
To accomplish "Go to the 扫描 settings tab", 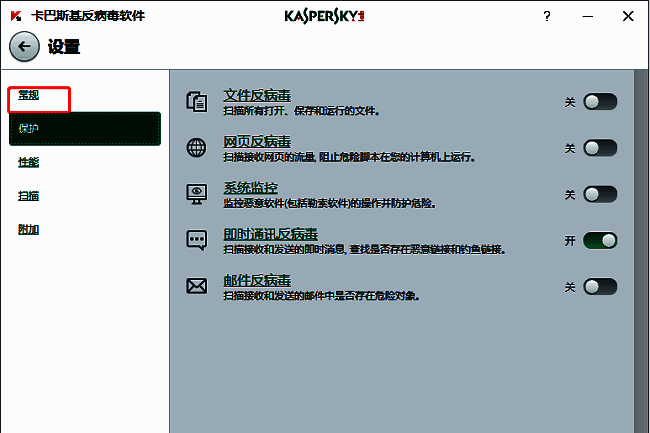I will 29,196.
